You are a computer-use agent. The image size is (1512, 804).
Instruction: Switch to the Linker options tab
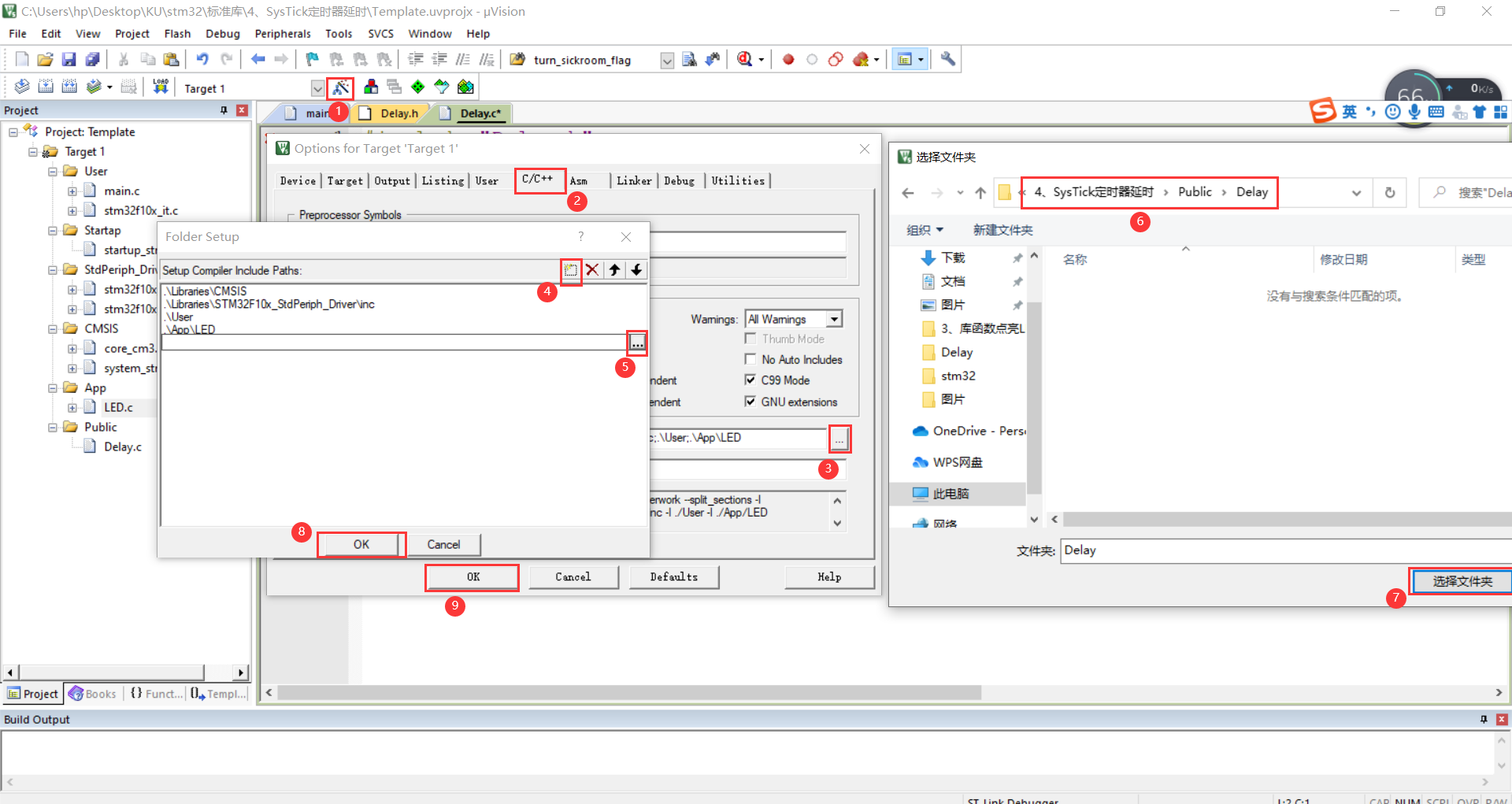[x=634, y=181]
